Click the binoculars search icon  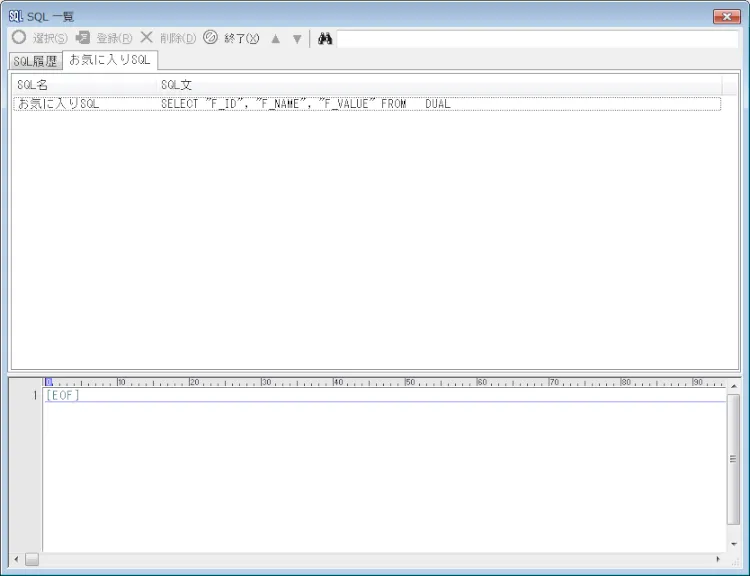click(325, 38)
